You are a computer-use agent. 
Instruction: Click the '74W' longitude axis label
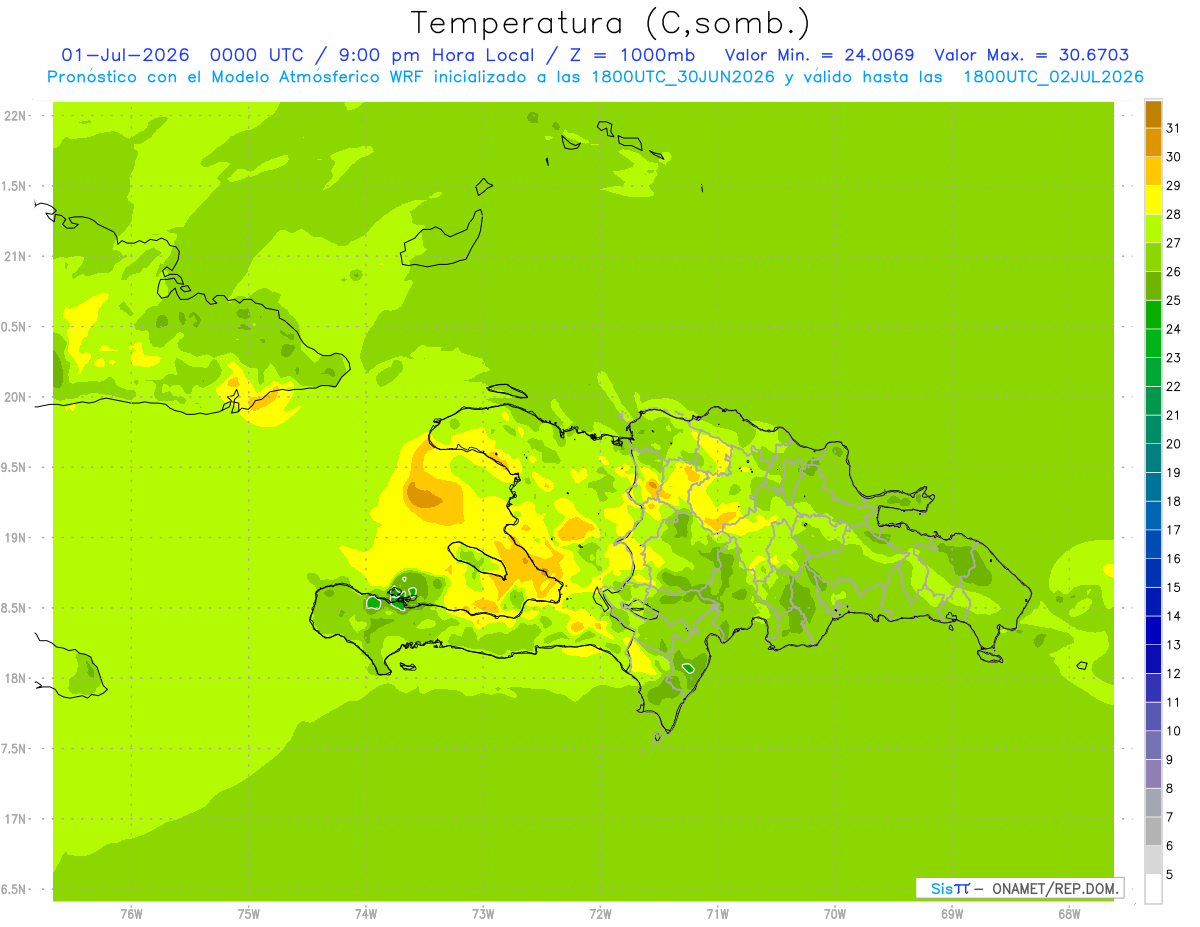click(366, 913)
